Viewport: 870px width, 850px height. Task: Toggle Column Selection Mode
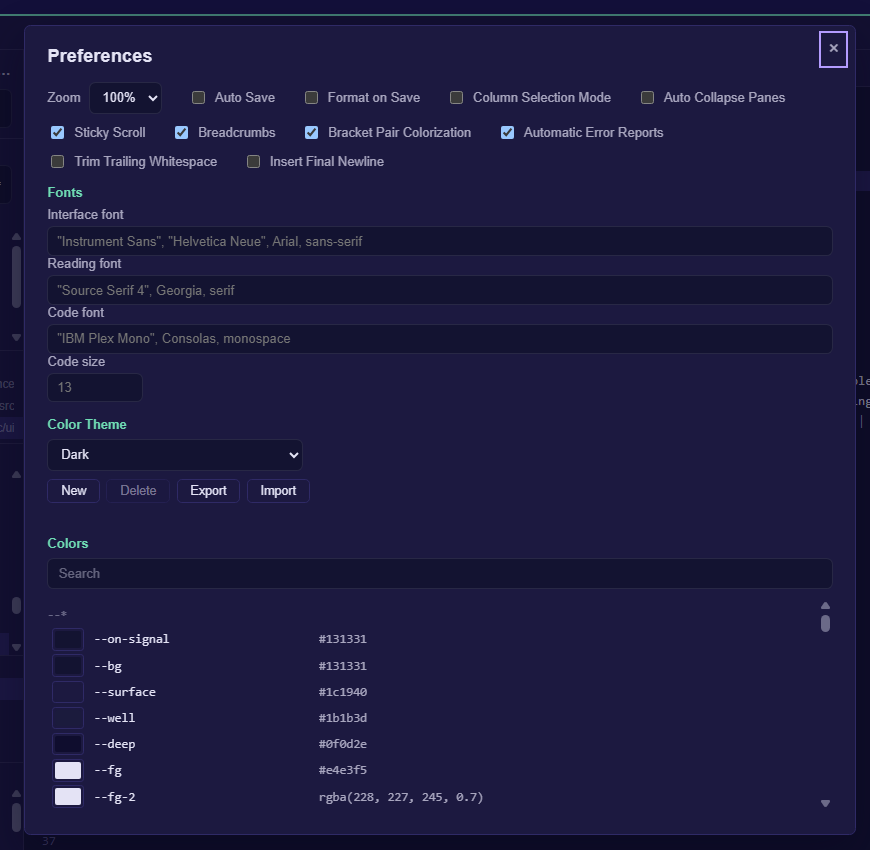[x=456, y=98]
